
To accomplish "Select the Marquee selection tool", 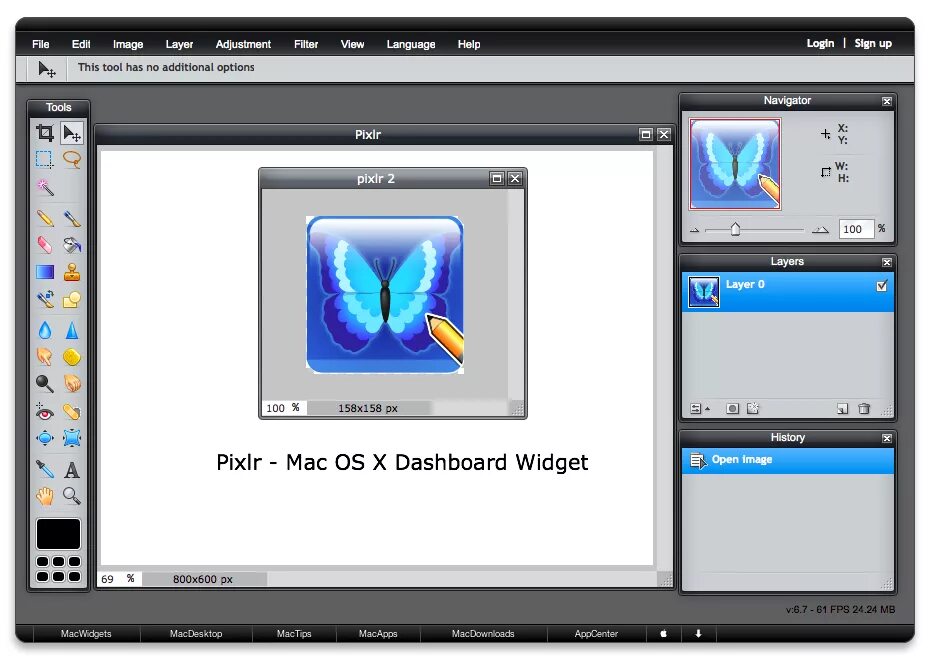I will [x=45, y=160].
